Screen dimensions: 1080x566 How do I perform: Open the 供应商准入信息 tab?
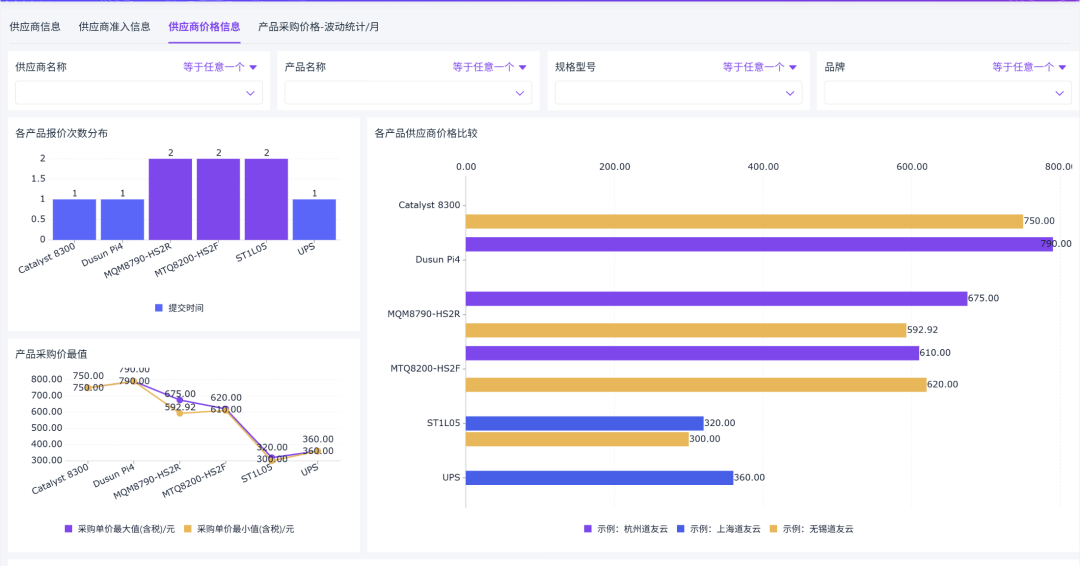114,27
